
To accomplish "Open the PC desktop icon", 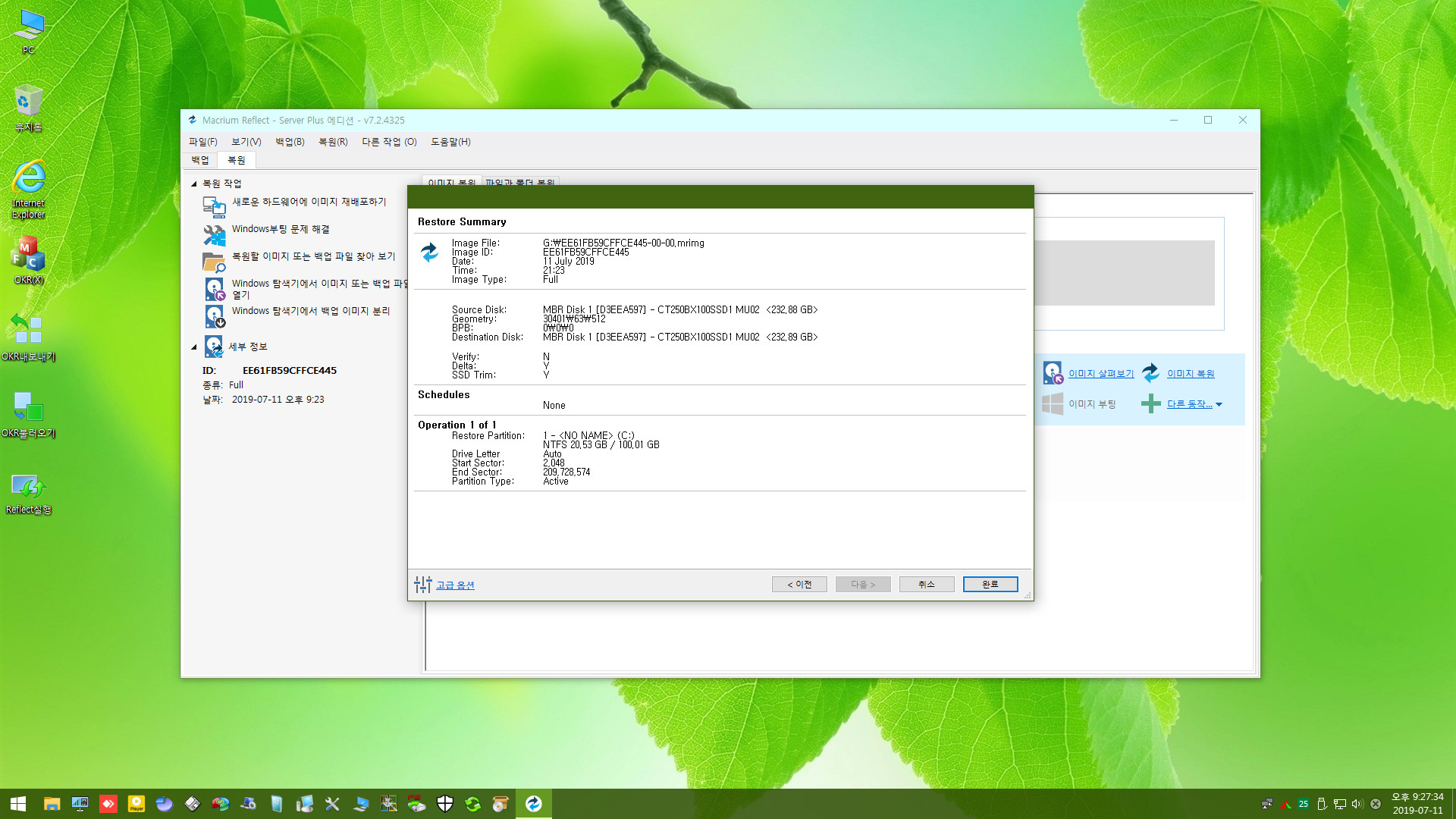I will pyautogui.click(x=29, y=32).
